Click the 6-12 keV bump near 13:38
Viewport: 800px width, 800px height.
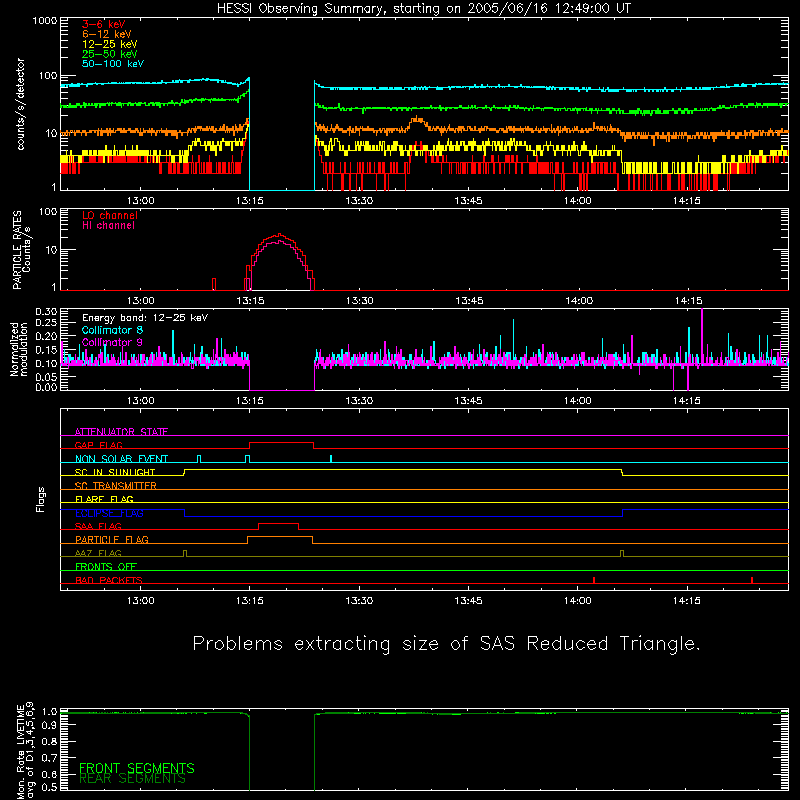tap(418, 121)
